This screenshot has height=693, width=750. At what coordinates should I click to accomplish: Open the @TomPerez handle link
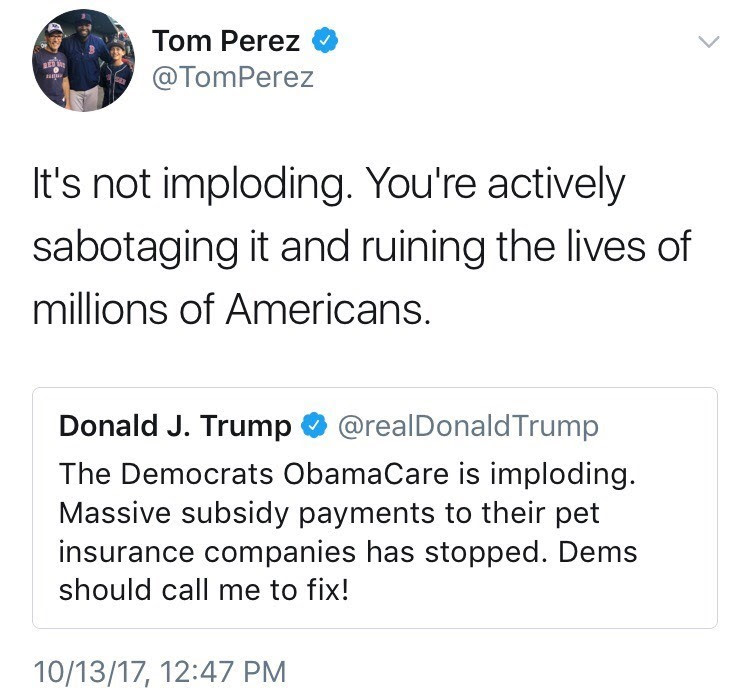click(232, 77)
